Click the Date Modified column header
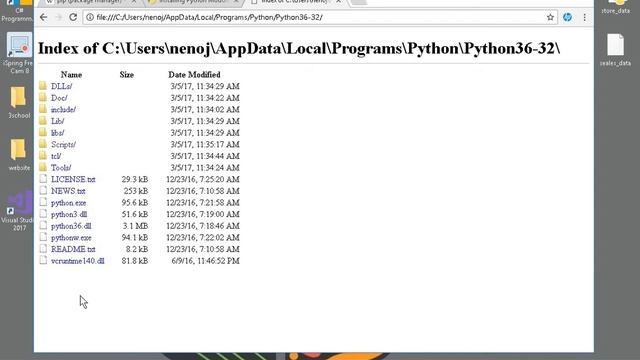This screenshot has width=640, height=360. point(194,75)
